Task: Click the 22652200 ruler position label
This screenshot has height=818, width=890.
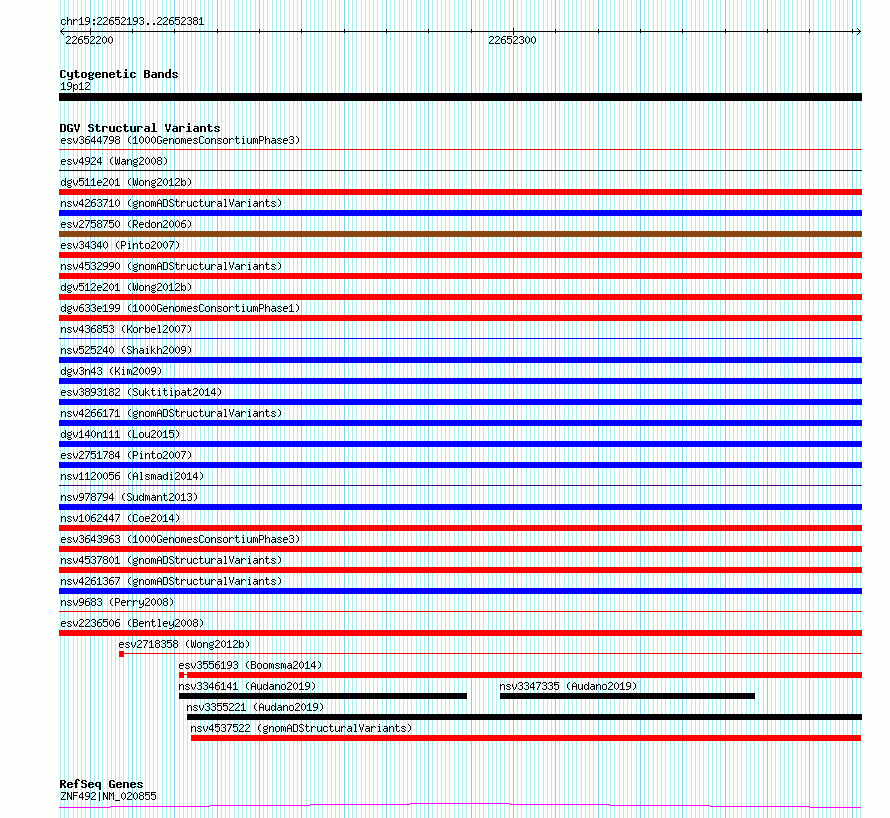Action: [x=89, y=40]
